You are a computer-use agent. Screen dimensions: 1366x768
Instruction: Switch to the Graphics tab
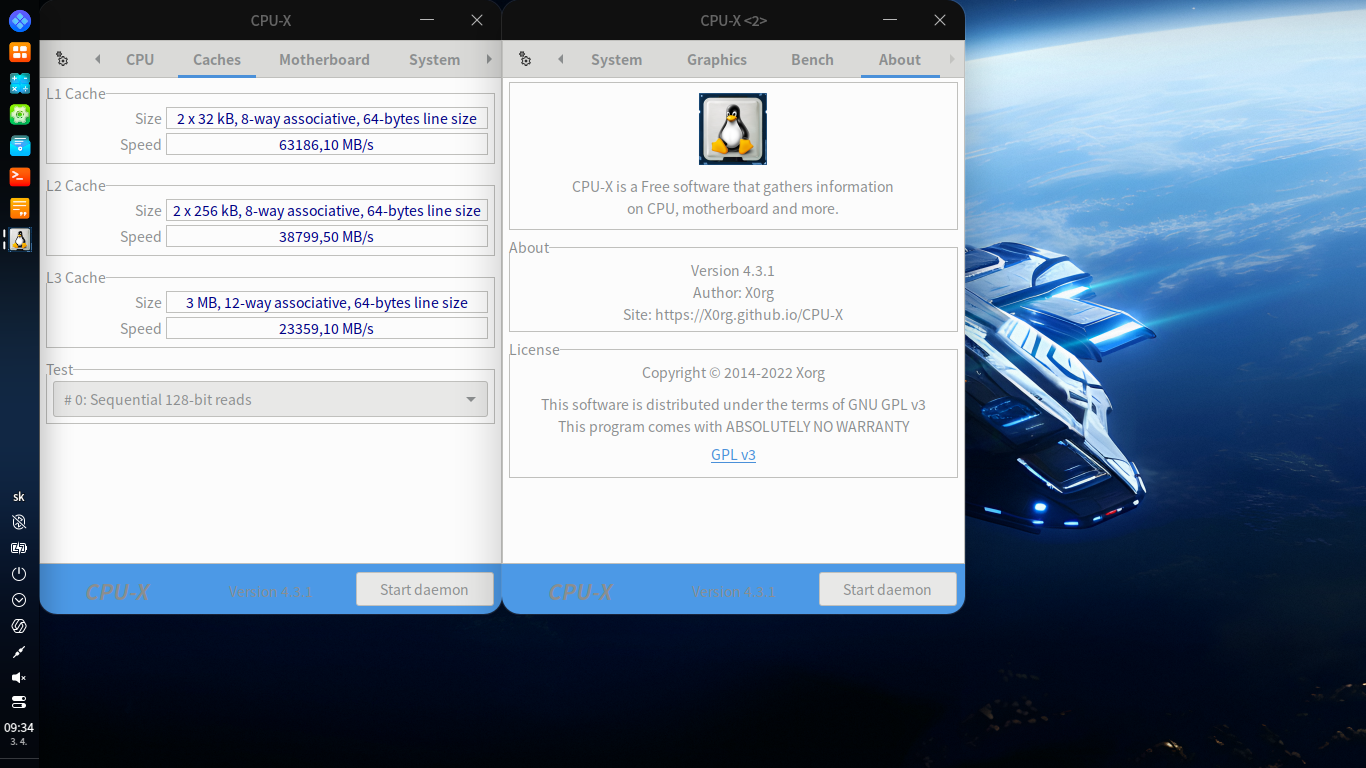717,59
